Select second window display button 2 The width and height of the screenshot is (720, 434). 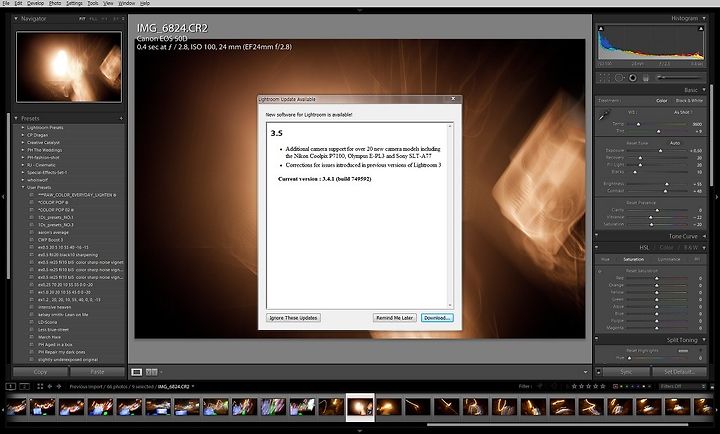pos(25,387)
